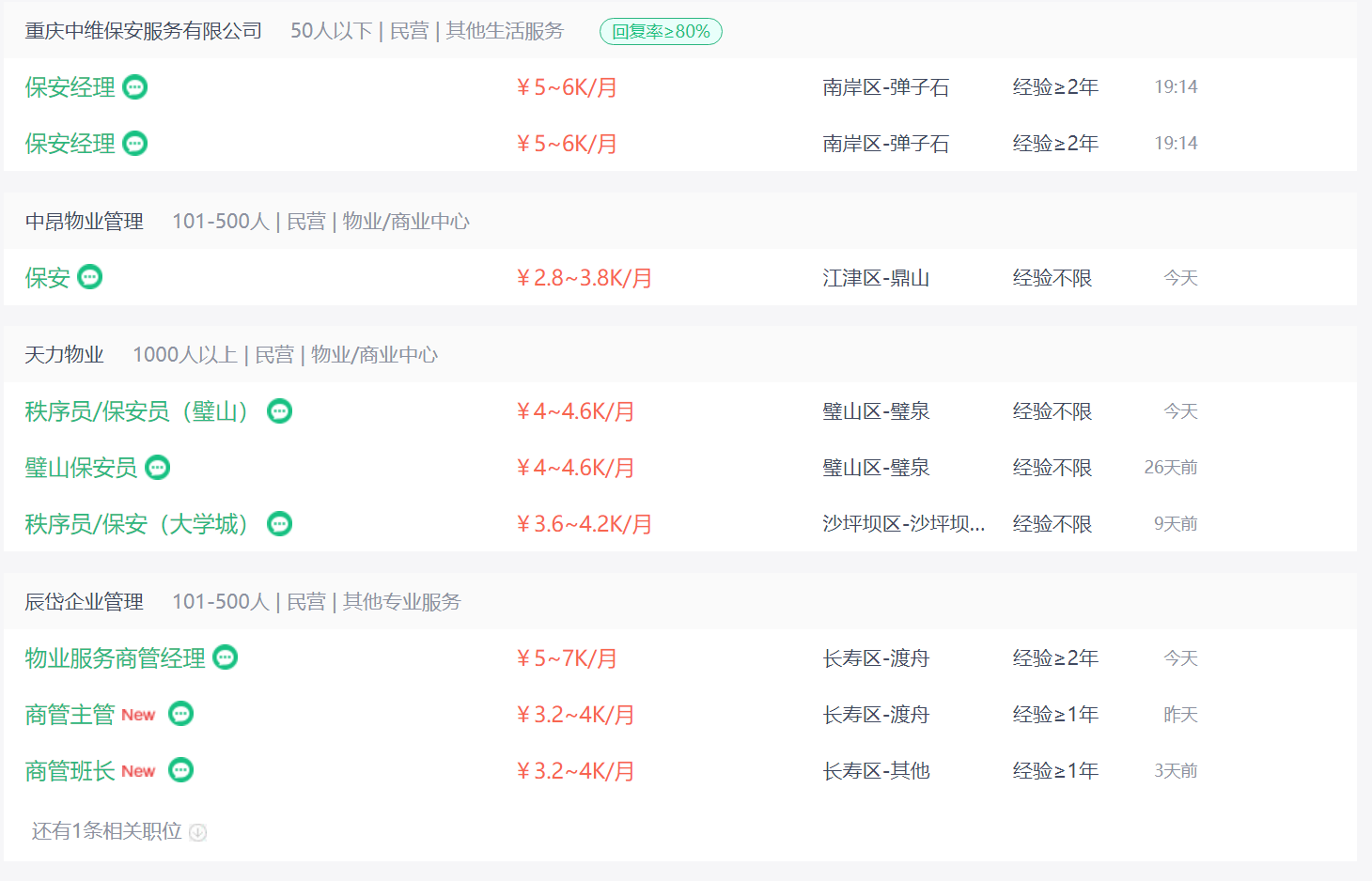1372x881 pixels.
Task: Open chat icon next to 璧山保安员
Action: tap(158, 468)
